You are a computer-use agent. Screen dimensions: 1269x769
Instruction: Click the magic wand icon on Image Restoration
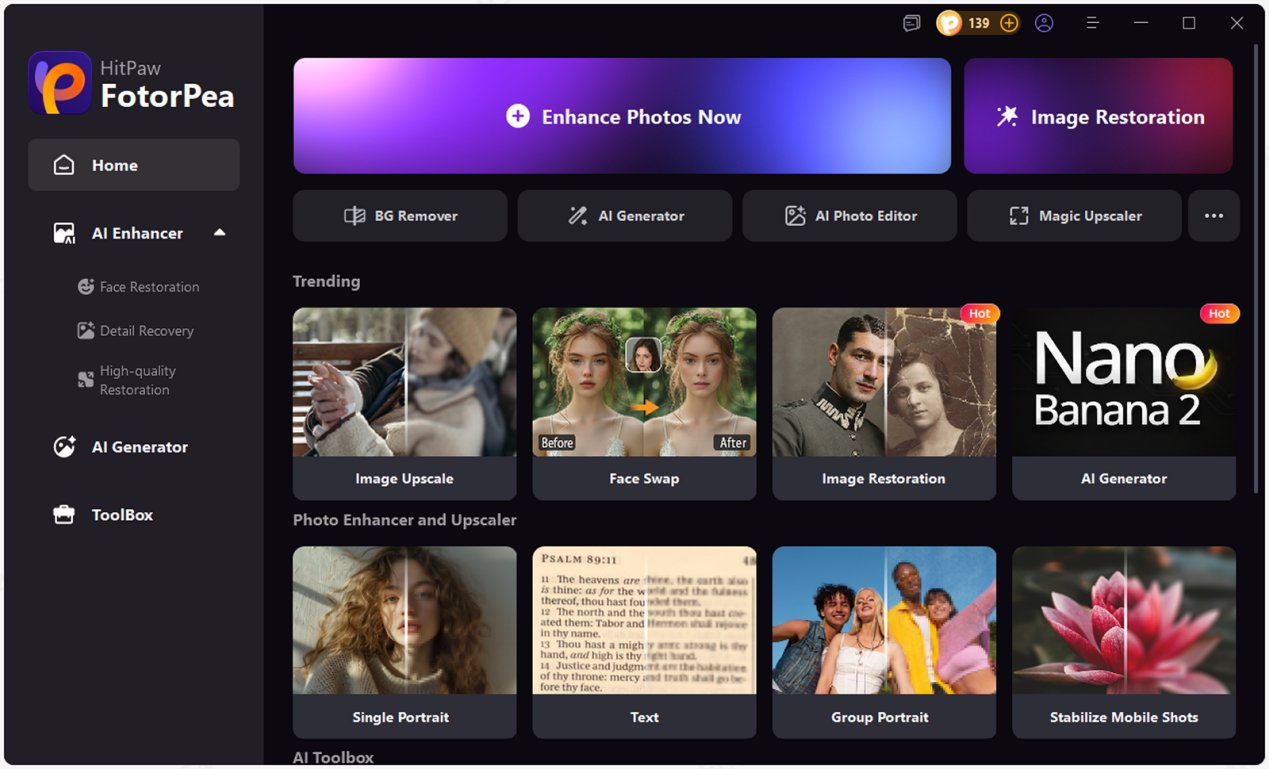(x=1007, y=117)
